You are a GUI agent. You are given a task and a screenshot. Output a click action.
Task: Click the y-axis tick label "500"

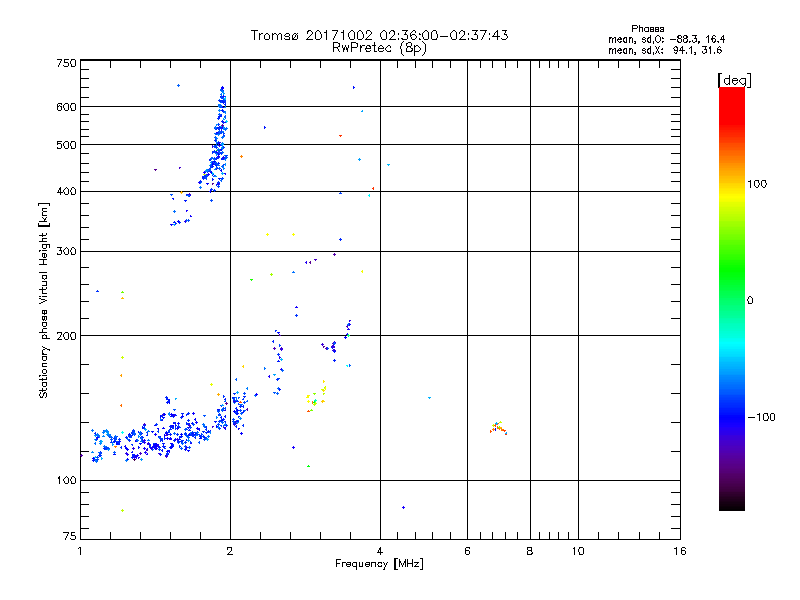click(x=66, y=145)
